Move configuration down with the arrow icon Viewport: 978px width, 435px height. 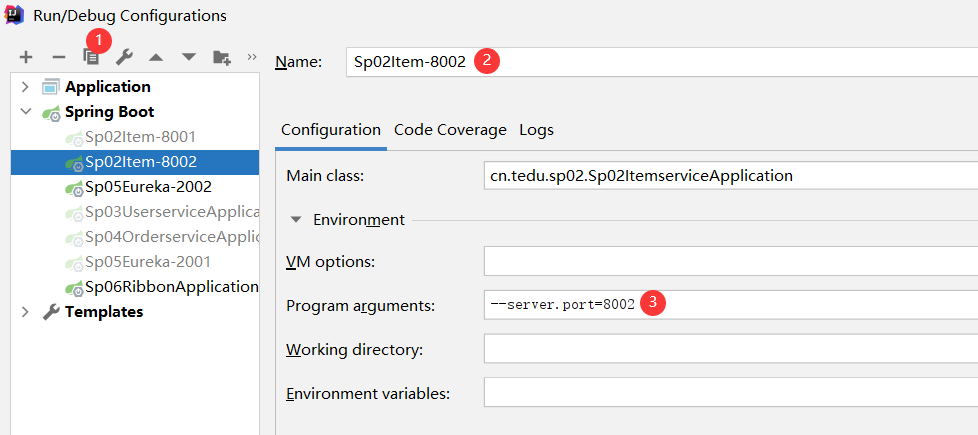pos(188,57)
